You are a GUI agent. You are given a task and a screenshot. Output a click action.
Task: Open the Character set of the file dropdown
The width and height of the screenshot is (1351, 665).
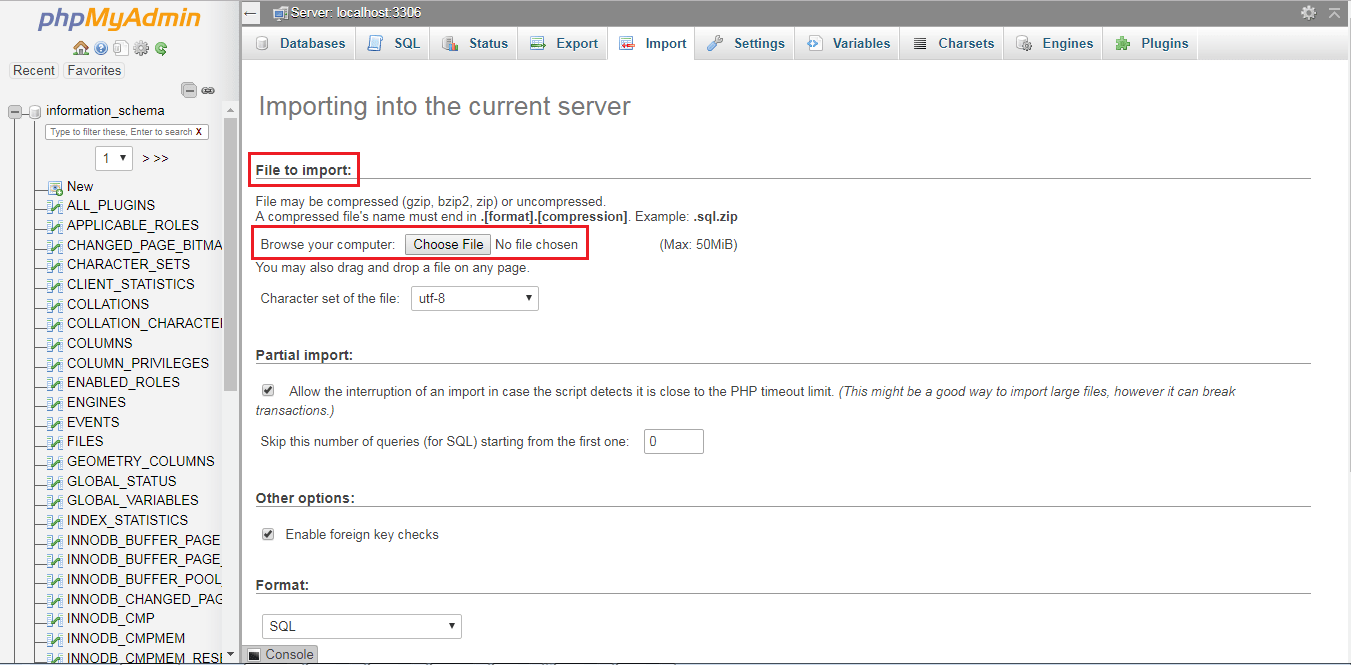pos(474,298)
